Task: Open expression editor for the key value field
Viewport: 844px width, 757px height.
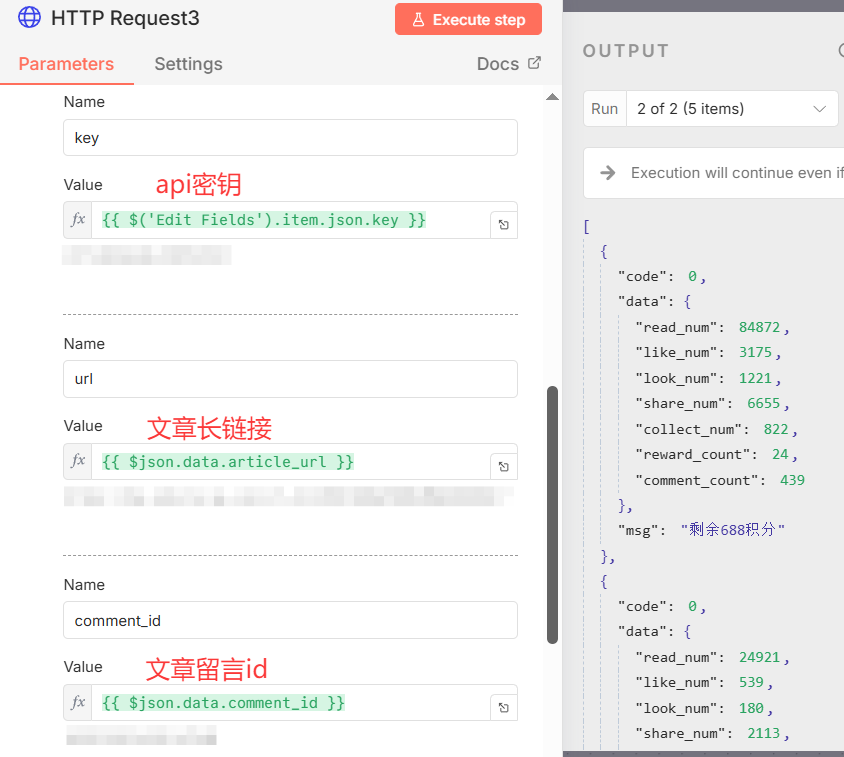Action: pyautogui.click(x=503, y=225)
